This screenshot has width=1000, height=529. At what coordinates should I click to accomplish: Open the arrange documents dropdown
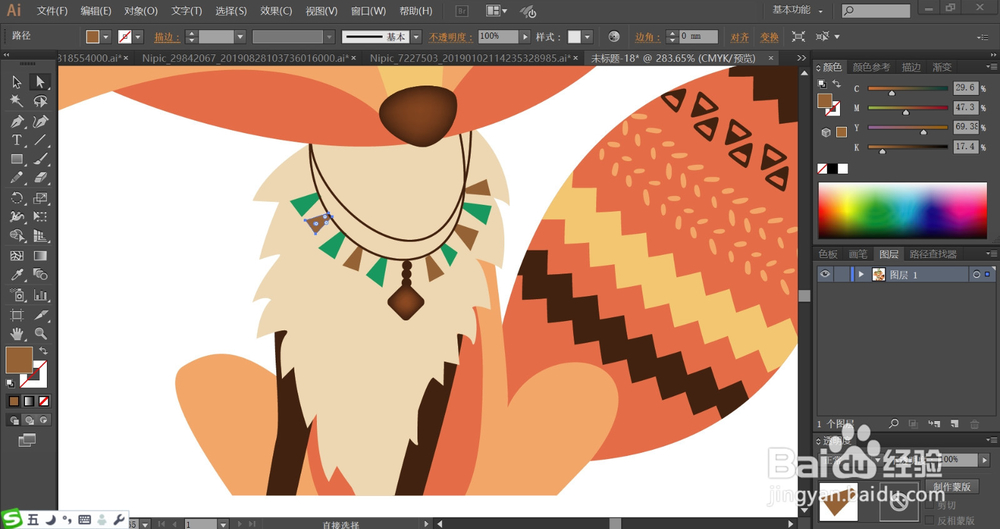[x=497, y=11]
